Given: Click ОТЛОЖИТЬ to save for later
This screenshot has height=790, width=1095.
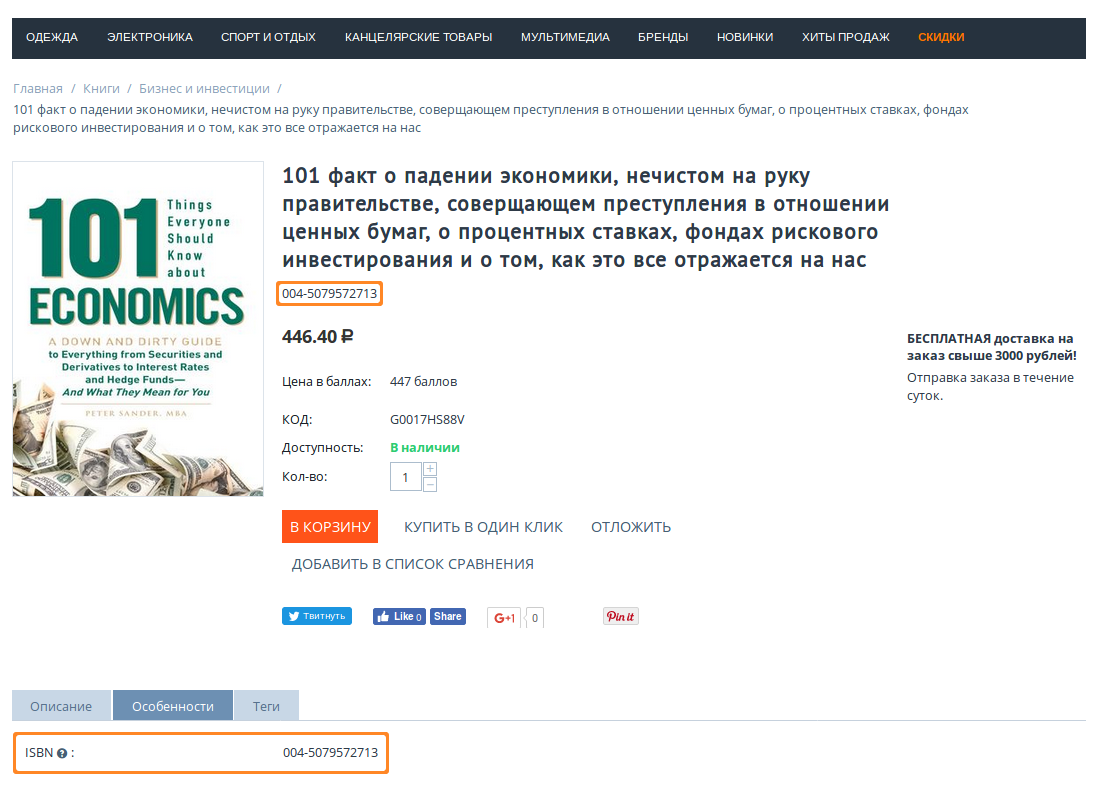Looking at the screenshot, I should point(630,527).
